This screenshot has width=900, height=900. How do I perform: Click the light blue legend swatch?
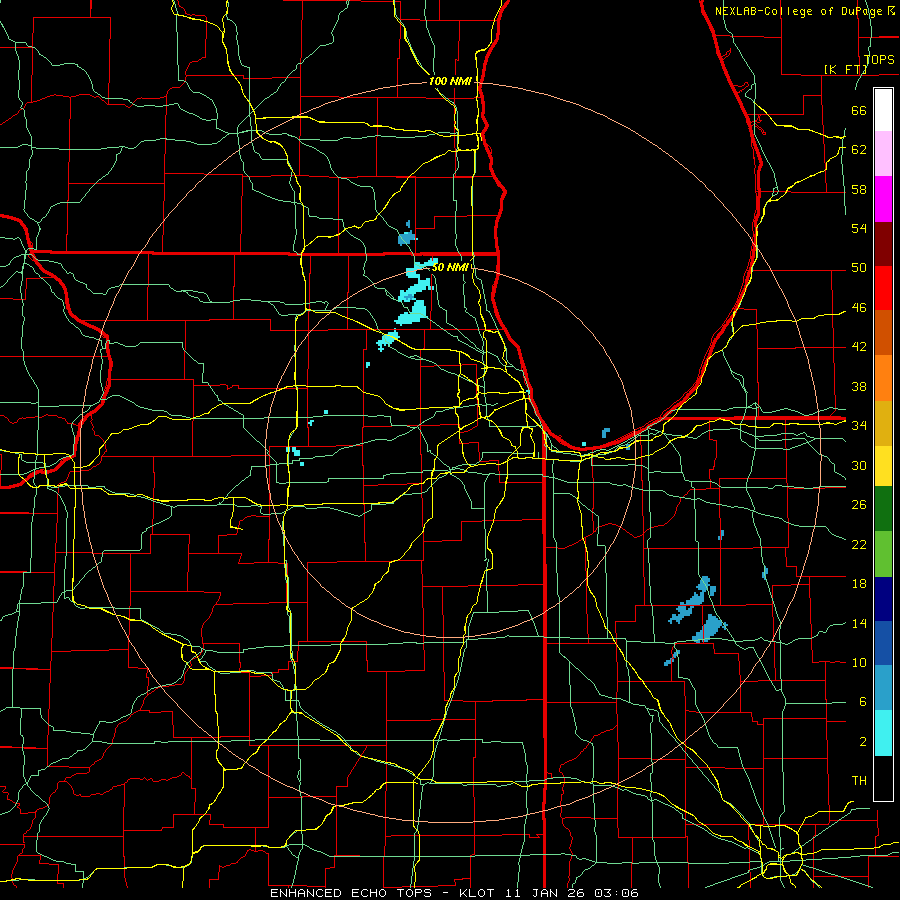point(883,688)
